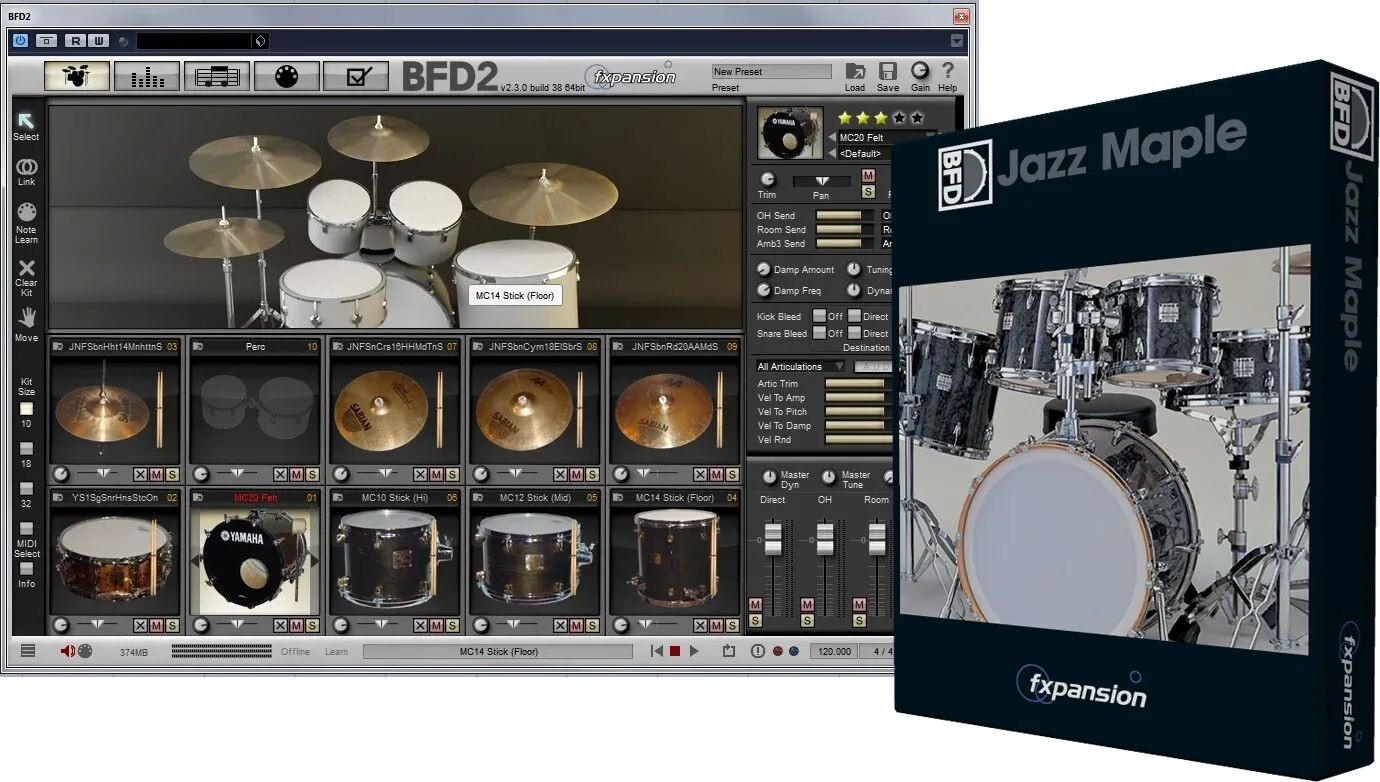Screen dimensions: 1380x782
Task: Clear the MC14 Stick (Floor) slot with X
Action: point(700,625)
